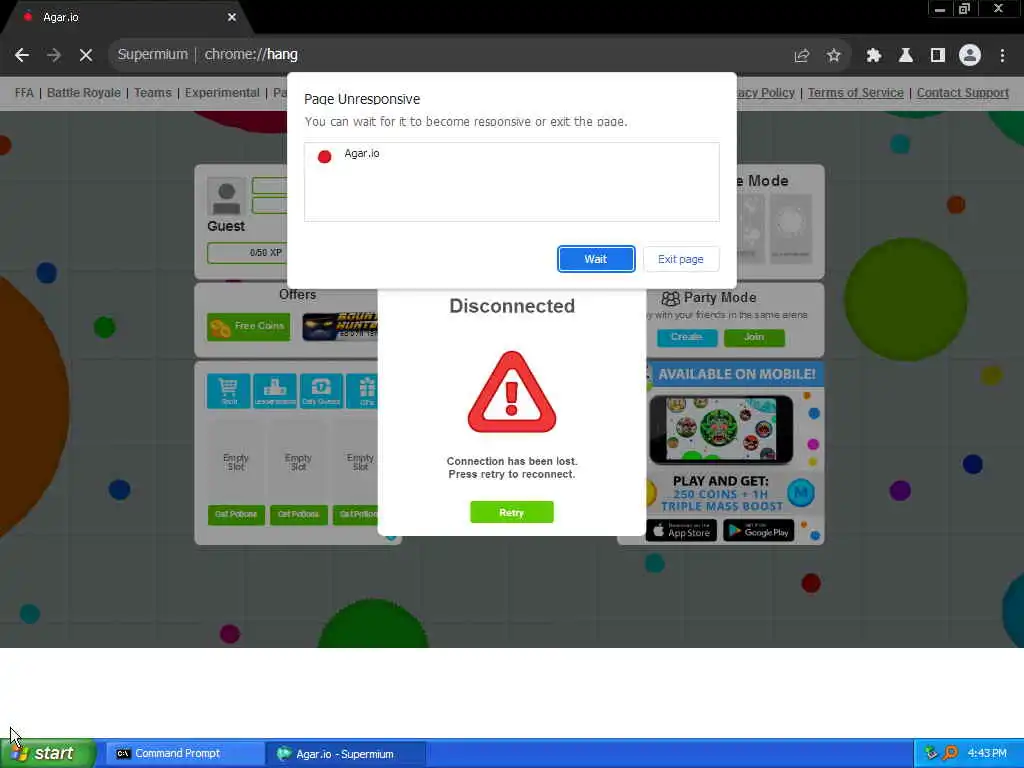The width and height of the screenshot is (1024, 768).
Task: Click the green Retry button
Action: 511,513
